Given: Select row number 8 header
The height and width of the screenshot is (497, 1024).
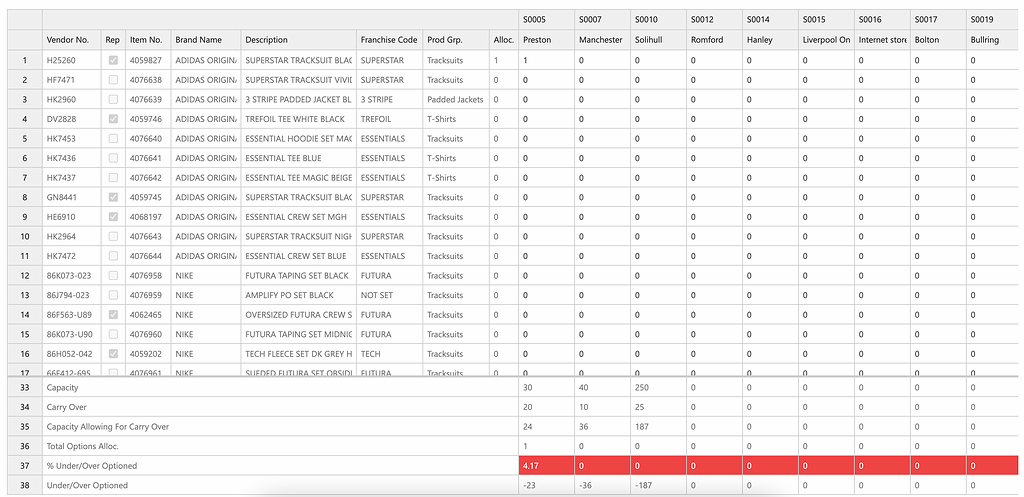Looking at the screenshot, I should (25, 197).
